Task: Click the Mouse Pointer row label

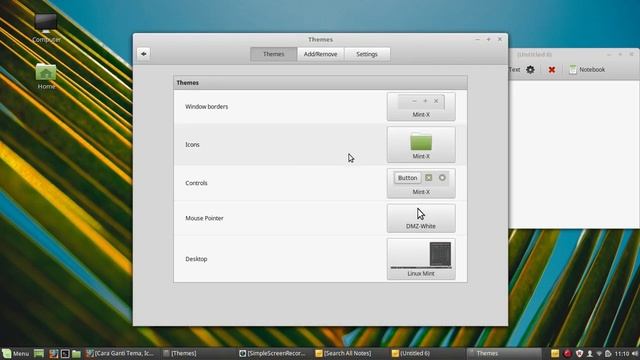Action: tap(204, 218)
